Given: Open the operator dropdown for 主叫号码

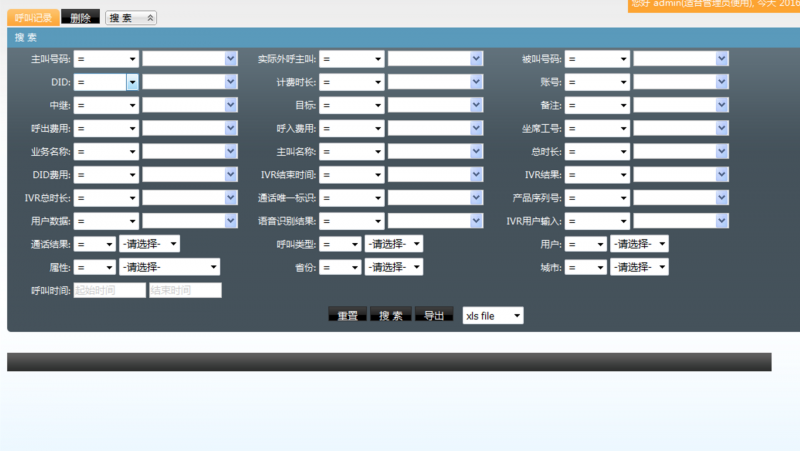Looking at the screenshot, I should point(105,59).
